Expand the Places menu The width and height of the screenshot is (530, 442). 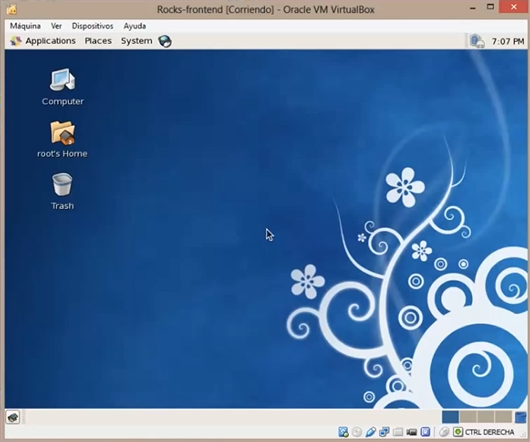tap(98, 41)
